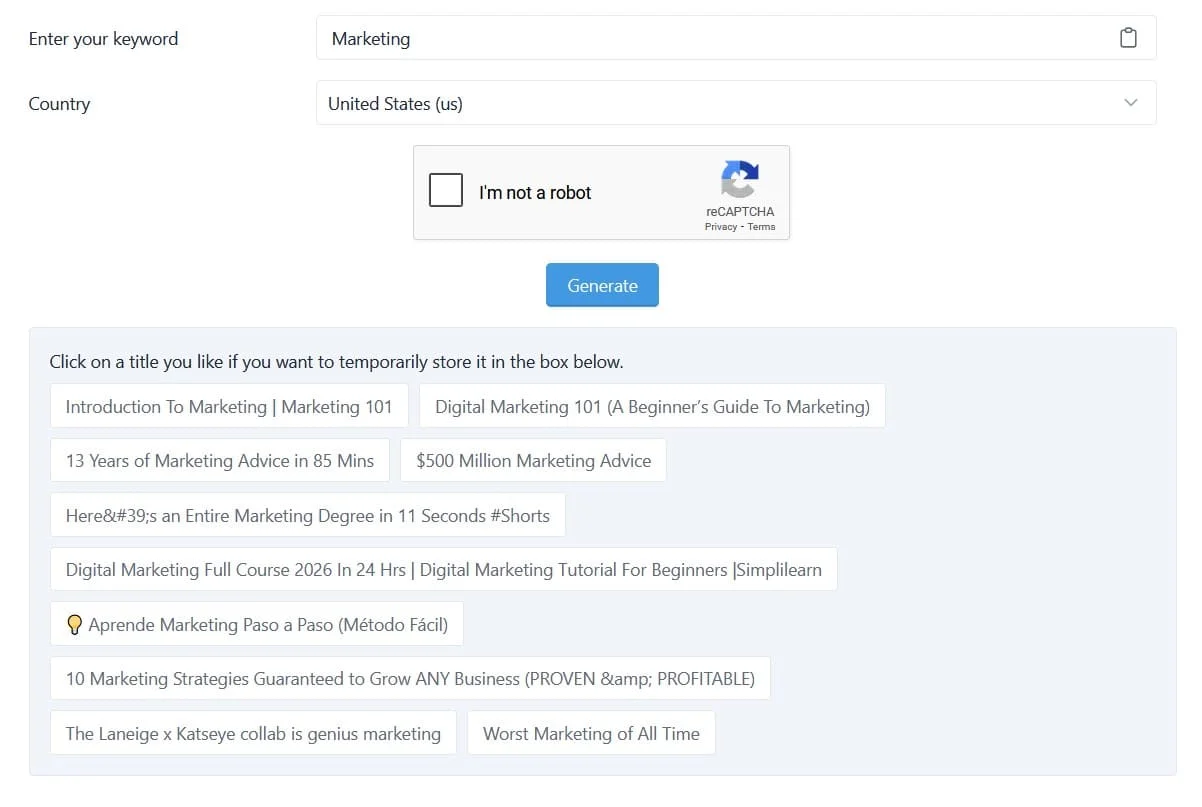Image resolution: width=1202 pixels, height=807 pixels.
Task: Click the Generate button
Action: pyautogui.click(x=602, y=285)
